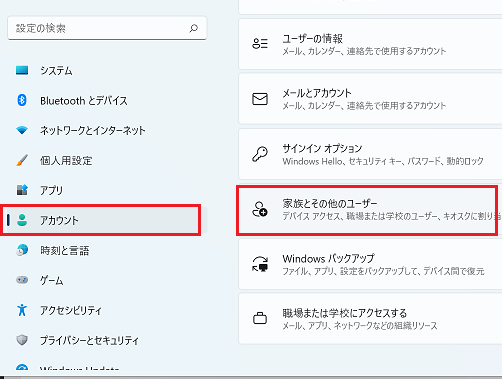Click デバイス アクセス、職場または学校のユーザー description
This screenshot has height=379, width=502.
pos(392,216)
